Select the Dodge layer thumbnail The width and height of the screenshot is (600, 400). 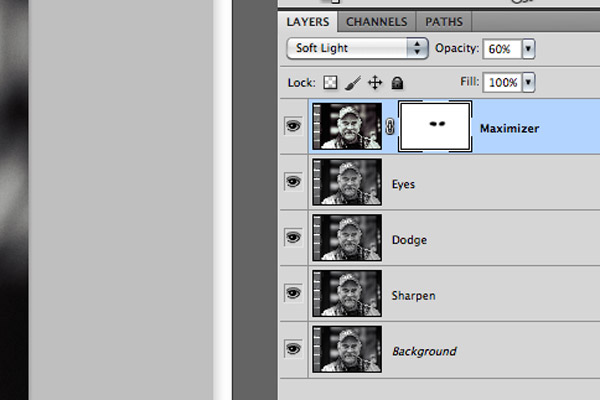click(x=347, y=238)
